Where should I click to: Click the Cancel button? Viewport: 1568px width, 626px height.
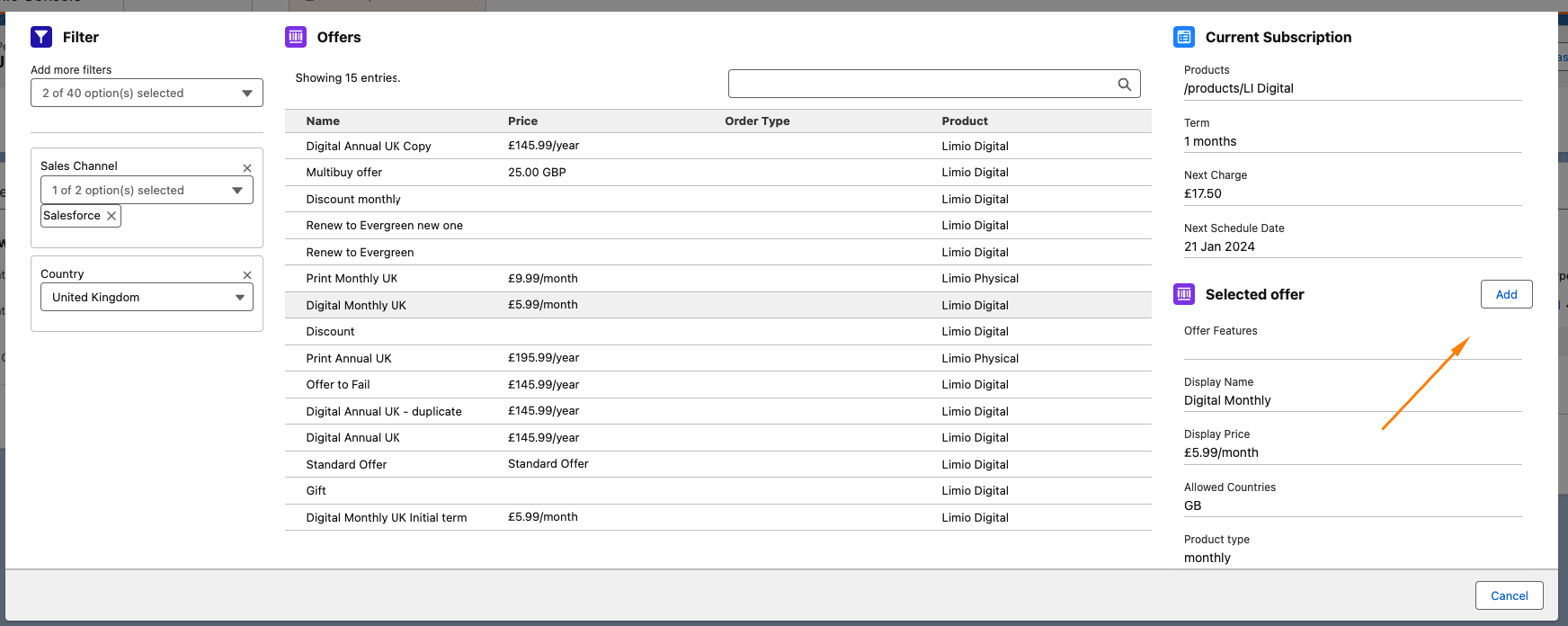[1509, 595]
